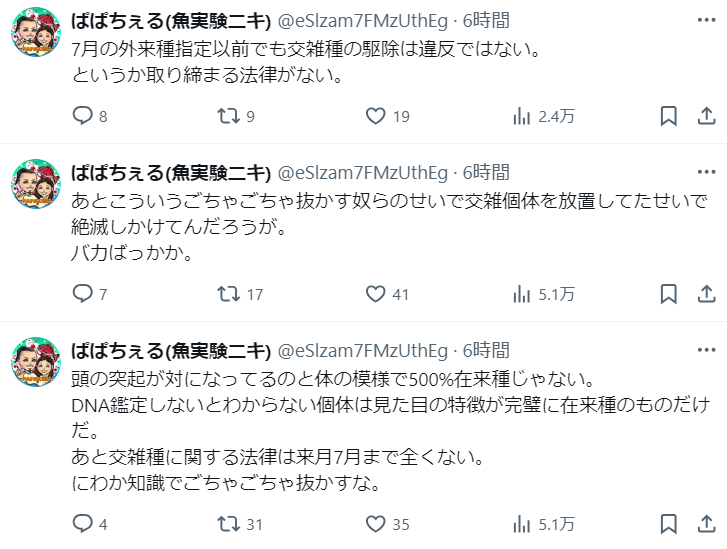Viewport: 727px width, 549px height.
Task: Open the 6時間 timestamp of first tweet
Action: click(x=486, y=20)
